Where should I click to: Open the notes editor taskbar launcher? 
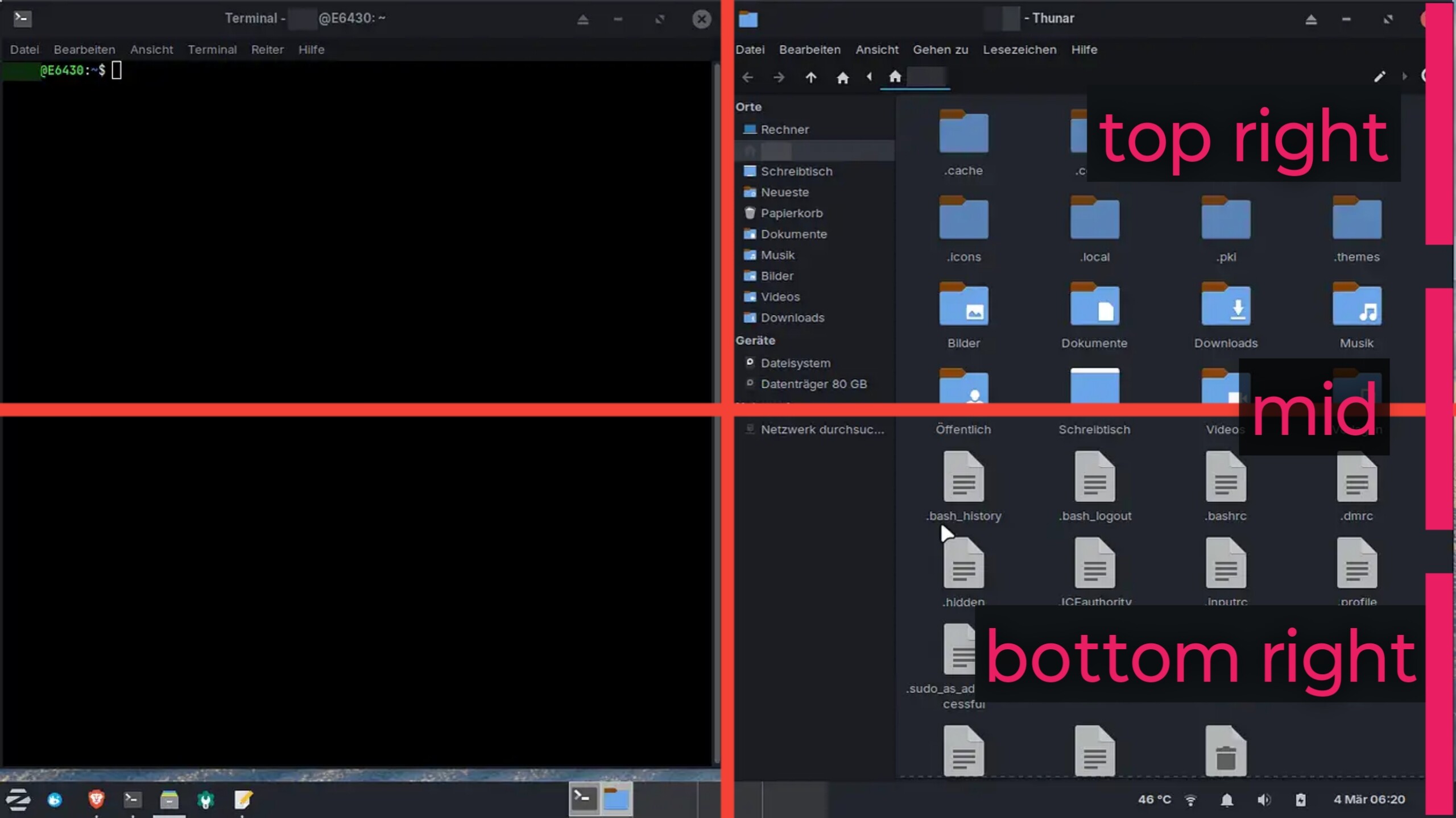pos(243,799)
